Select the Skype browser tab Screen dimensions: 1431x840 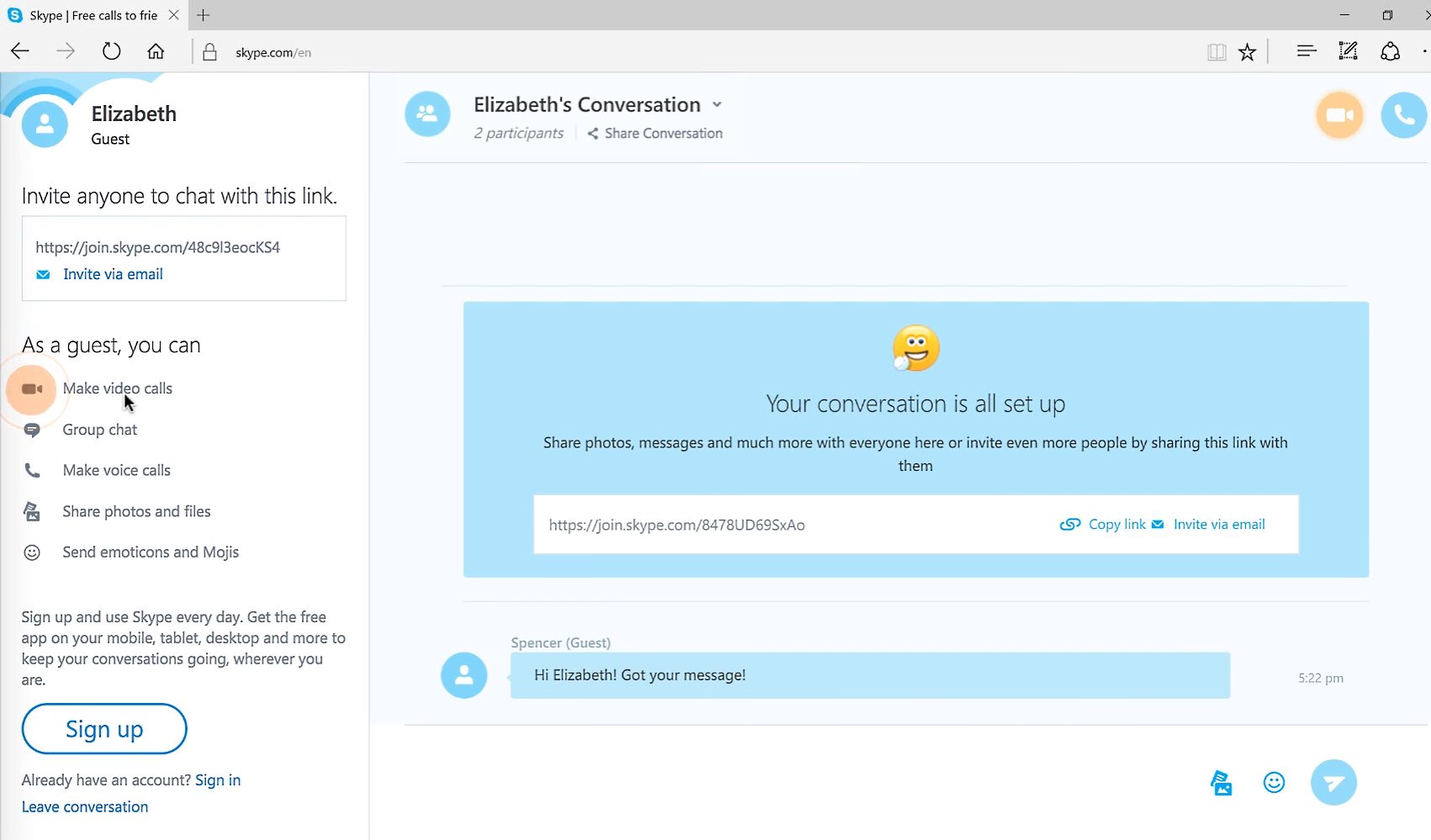pos(92,15)
